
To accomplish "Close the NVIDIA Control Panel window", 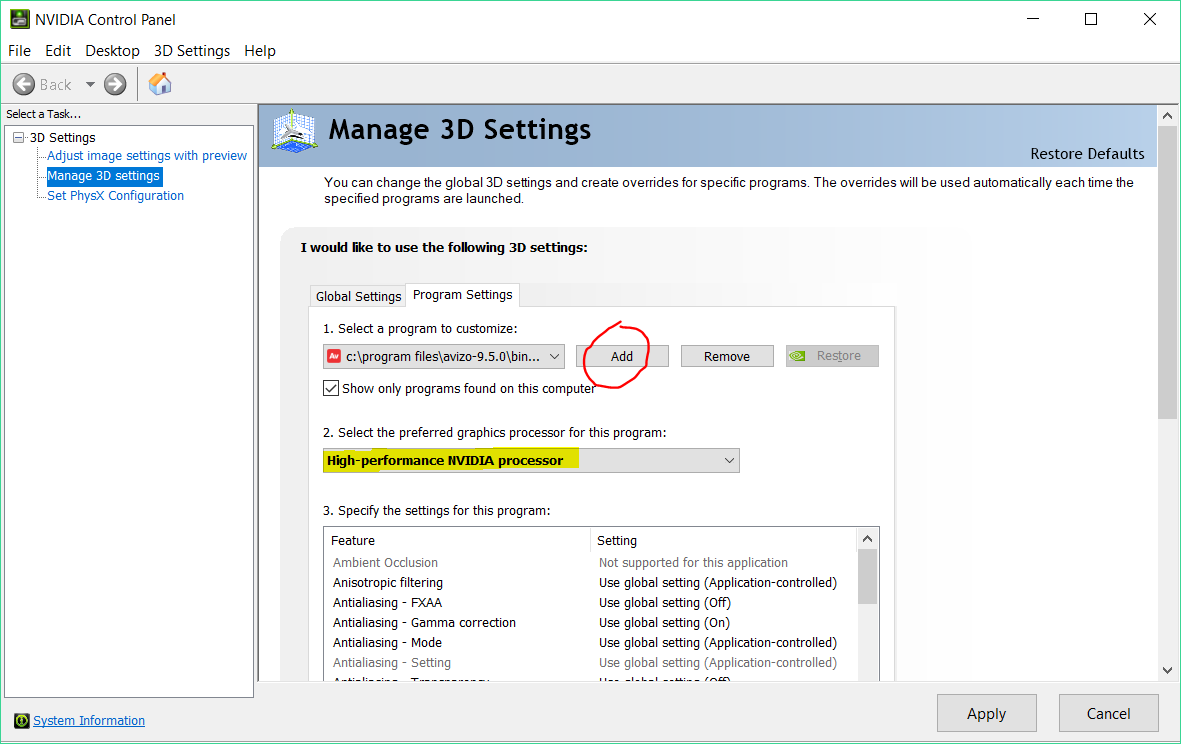I will pyautogui.click(x=1149, y=19).
